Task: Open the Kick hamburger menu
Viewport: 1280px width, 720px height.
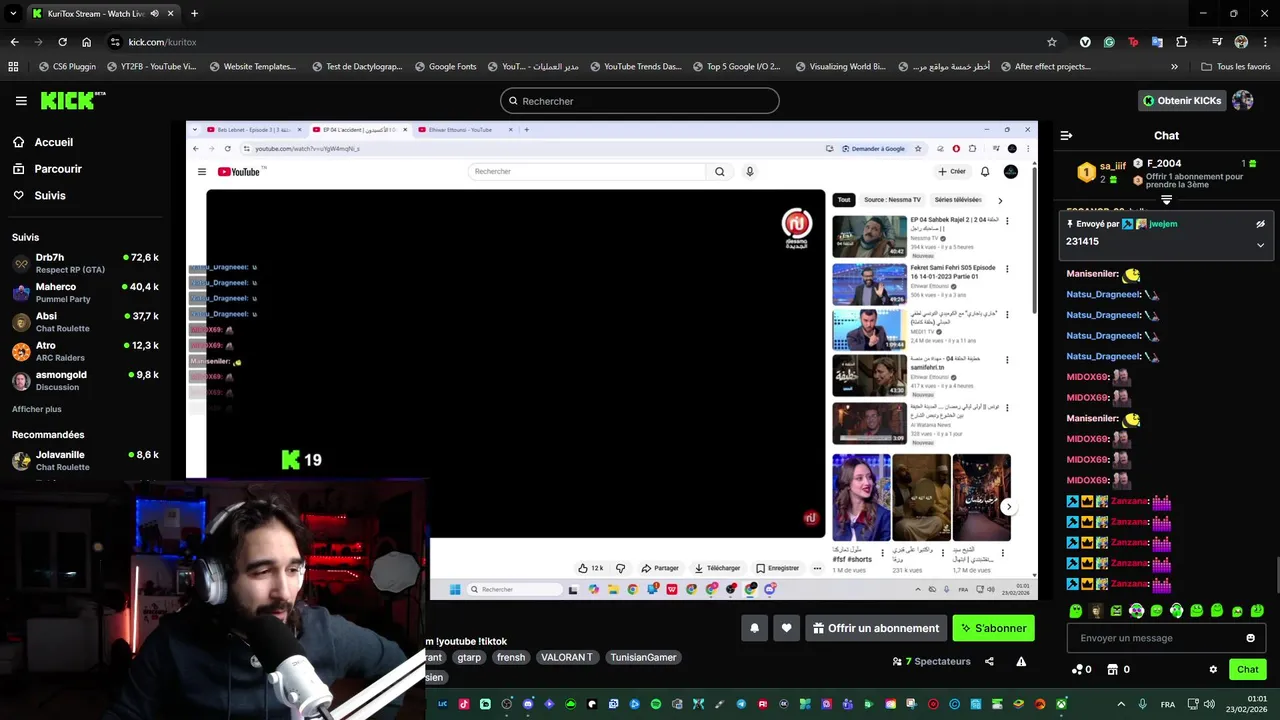Action: (x=21, y=101)
